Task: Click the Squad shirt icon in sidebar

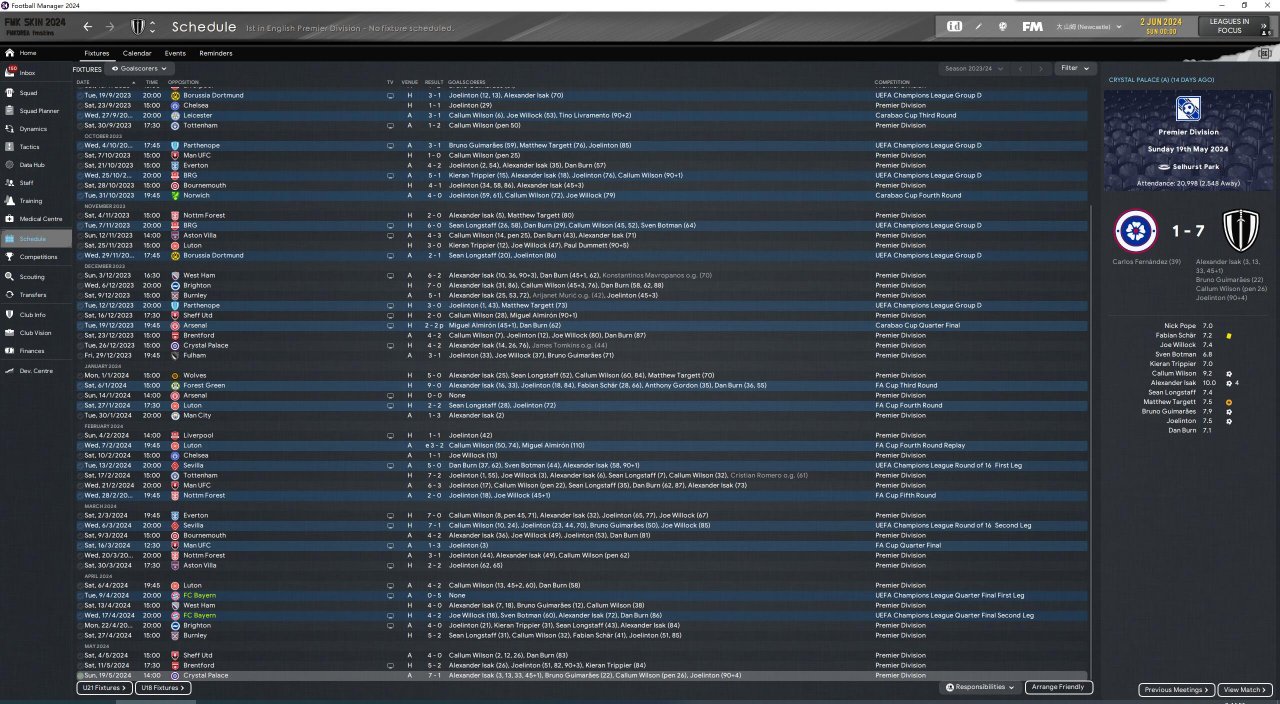Action: 10,92
